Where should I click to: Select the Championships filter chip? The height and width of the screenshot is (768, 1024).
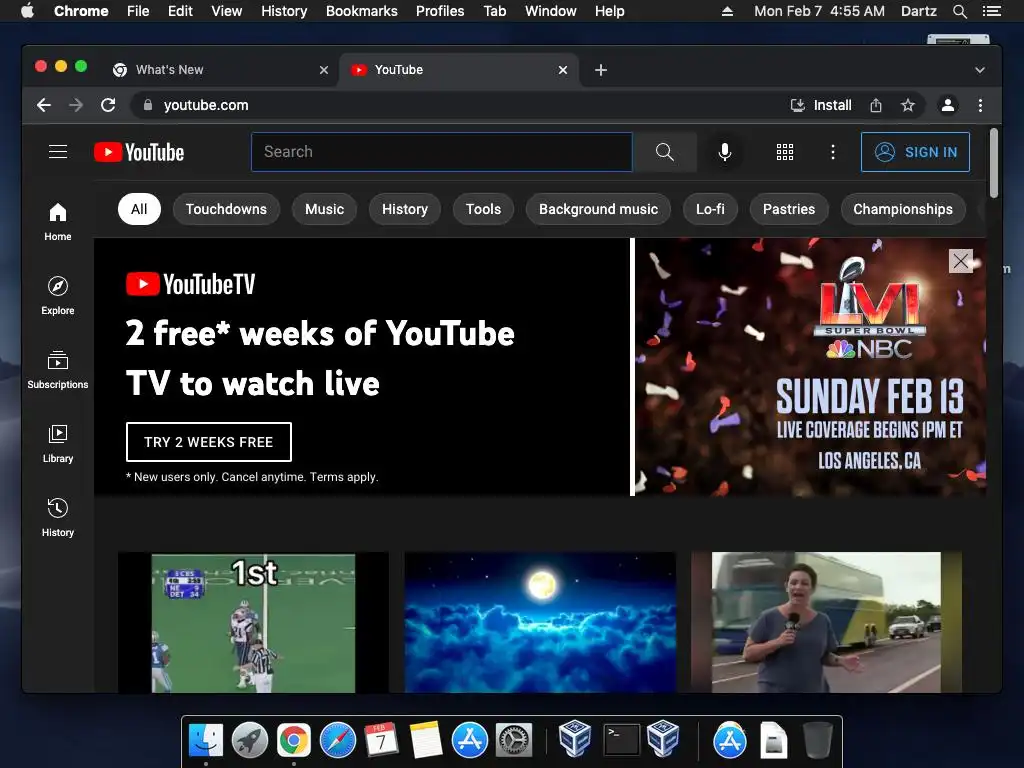point(903,209)
